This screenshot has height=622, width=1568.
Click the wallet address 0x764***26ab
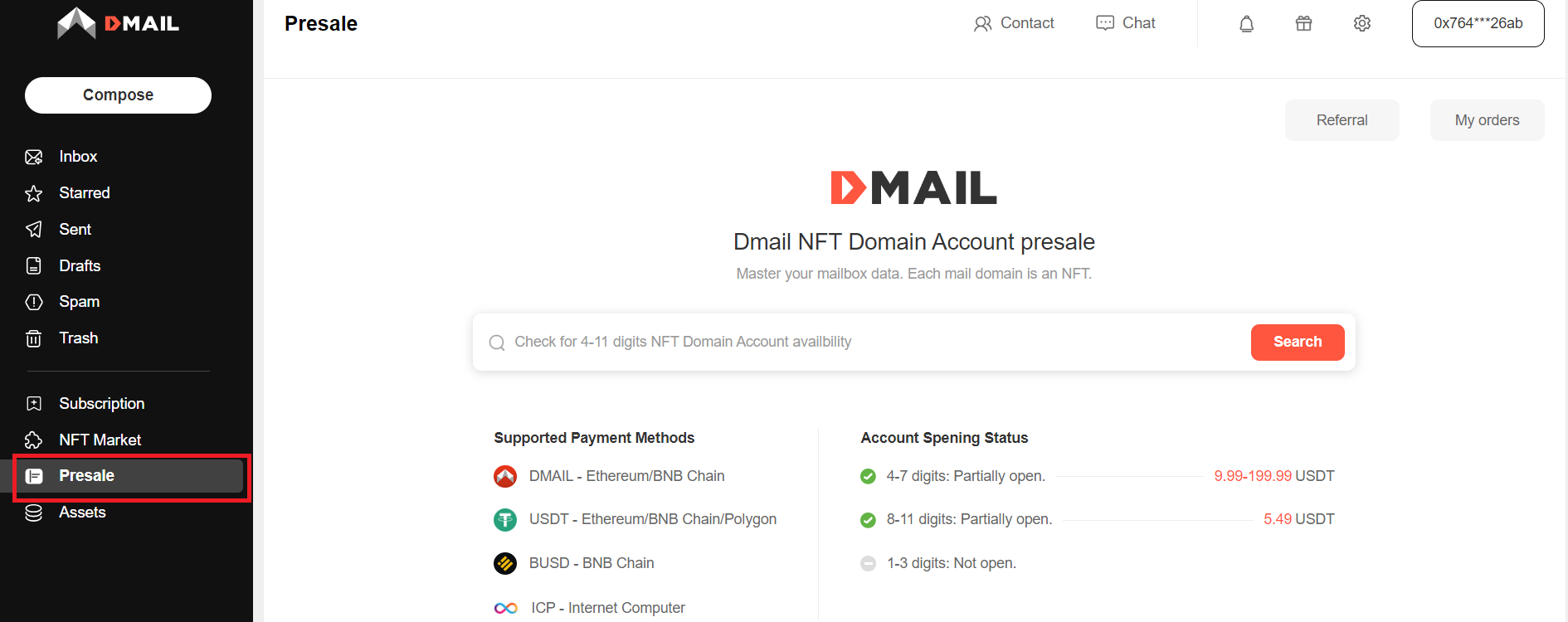1478,23
